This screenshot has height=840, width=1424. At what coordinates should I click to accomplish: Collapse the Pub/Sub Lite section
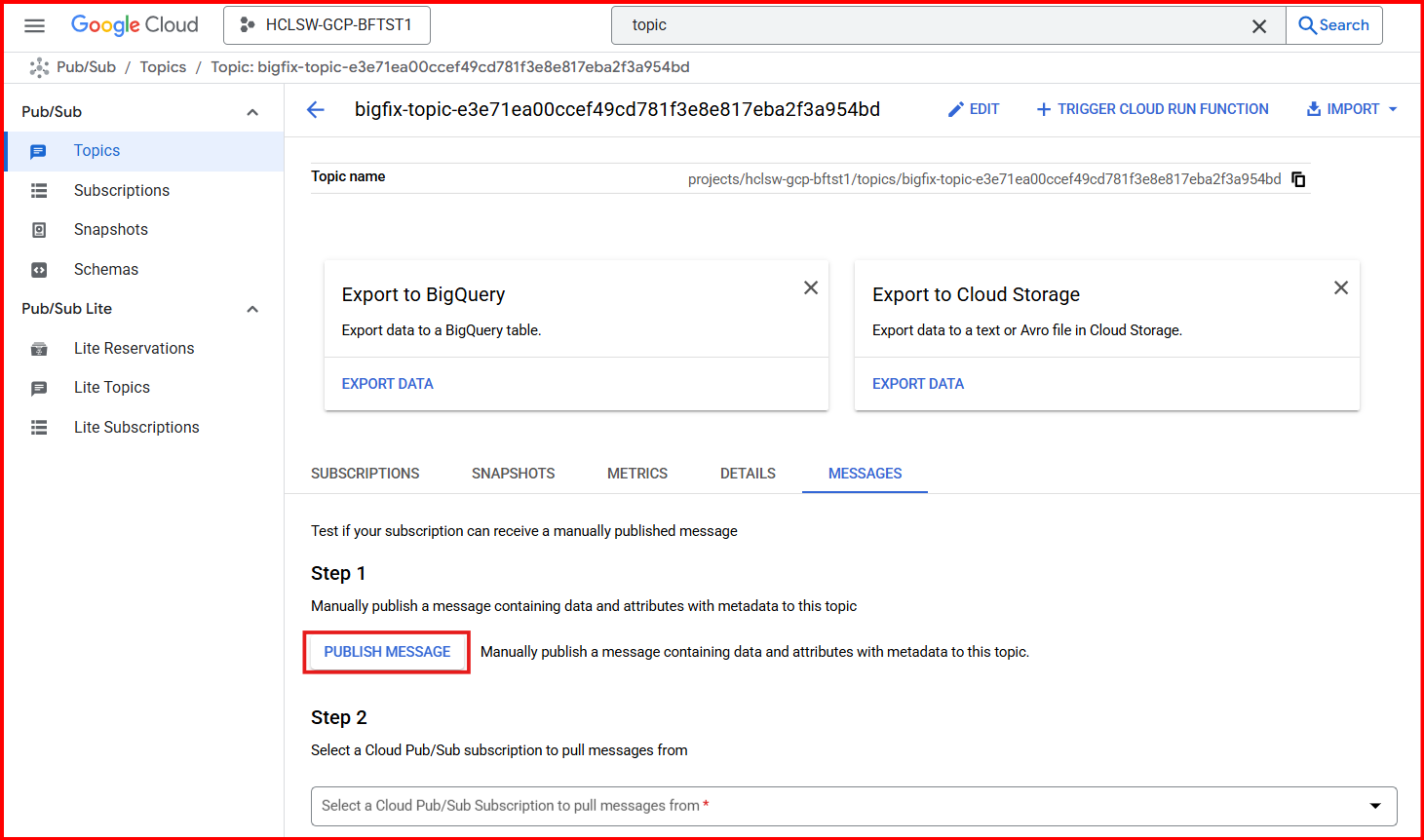(252, 309)
